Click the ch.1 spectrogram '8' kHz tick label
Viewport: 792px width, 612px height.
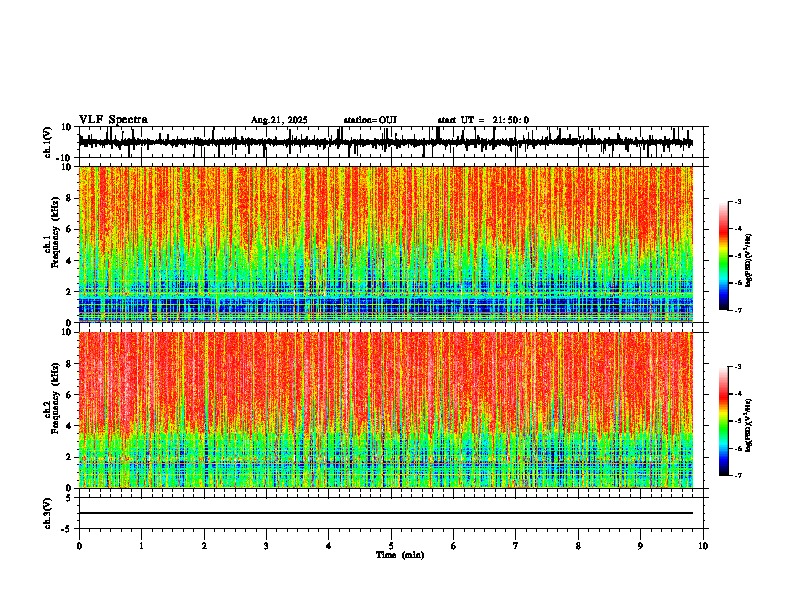pos(69,198)
